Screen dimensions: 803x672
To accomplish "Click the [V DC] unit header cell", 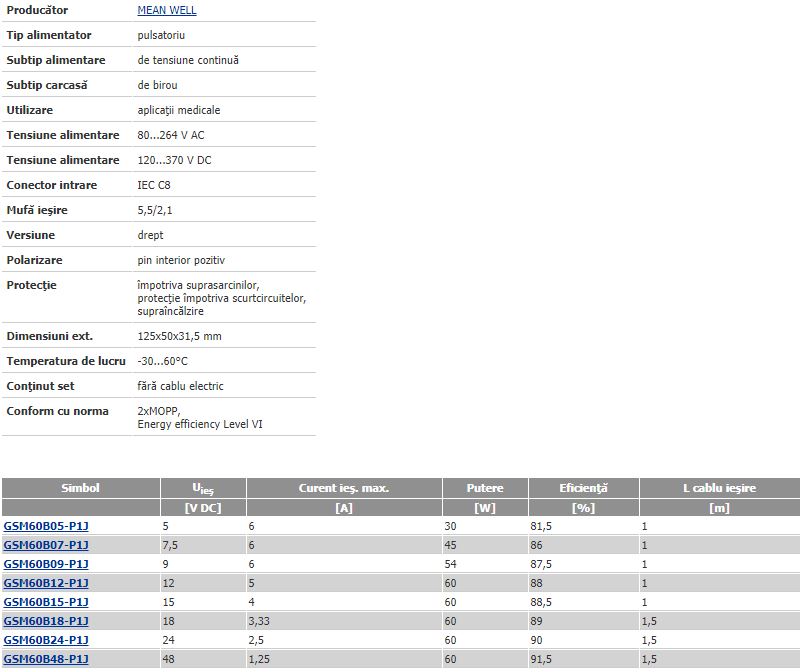I will pos(203,508).
